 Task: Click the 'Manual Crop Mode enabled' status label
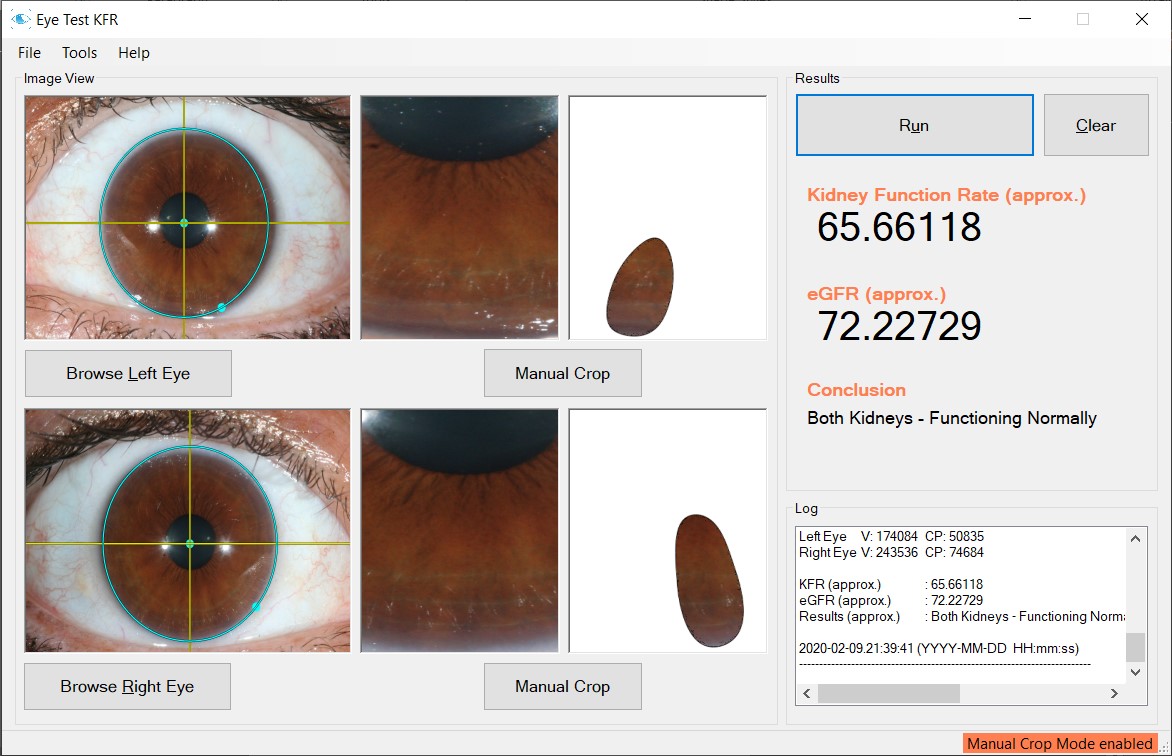tap(1060, 743)
